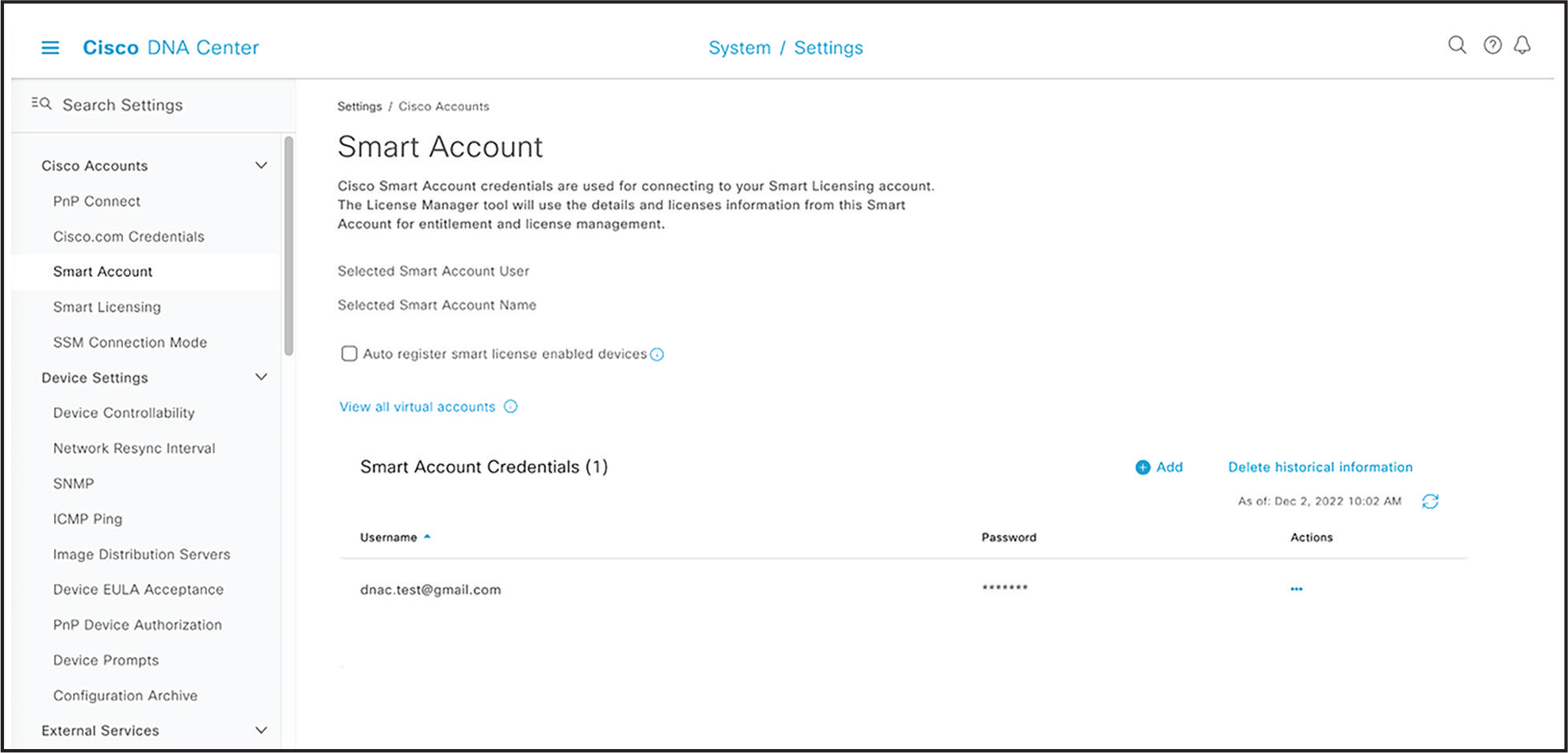
Task: Click the sidebar vertical scrollbar thumb
Action: [289, 246]
